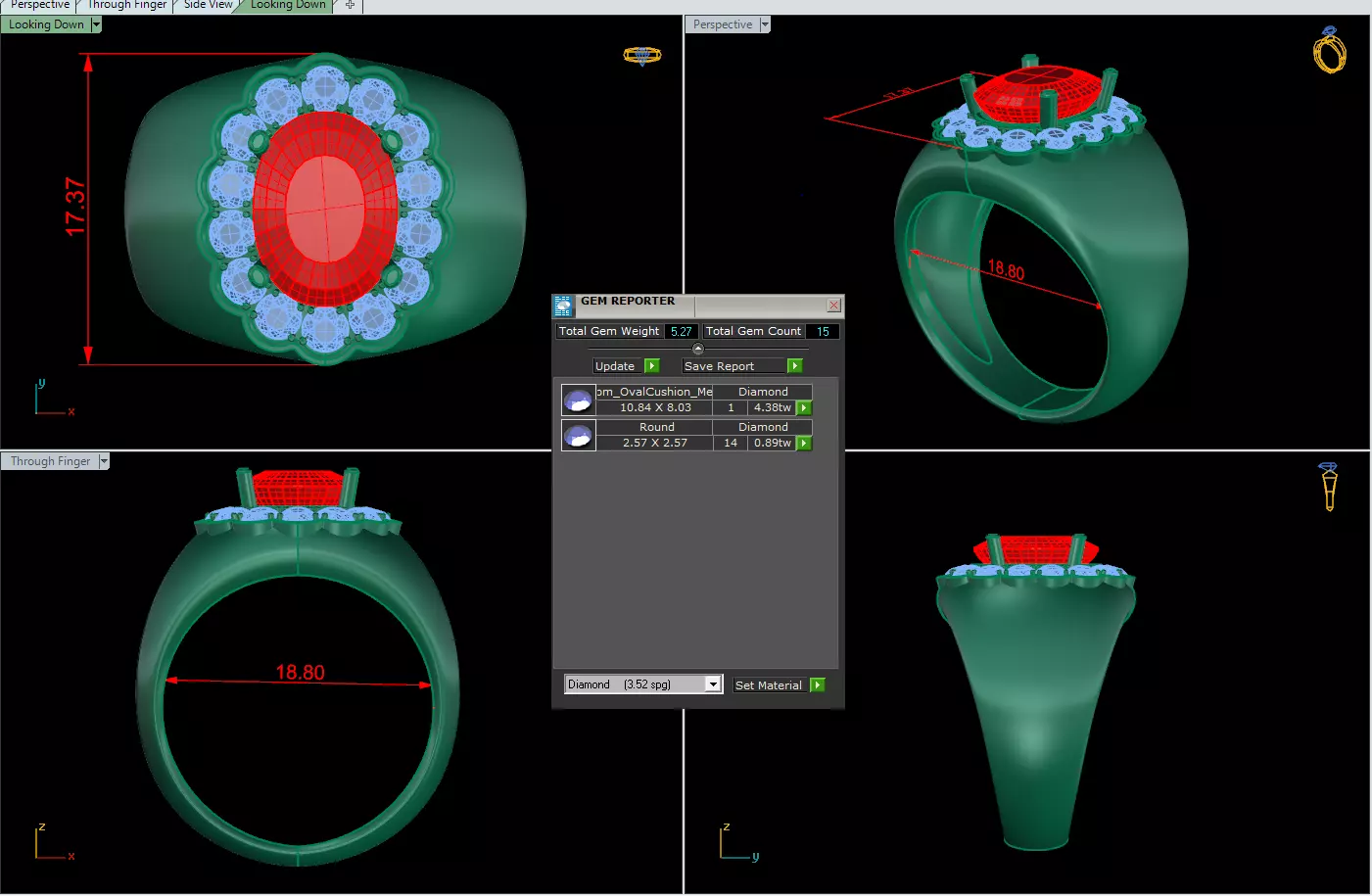1372x896 pixels.
Task: Click the green arrow next to Update
Action: coord(652,366)
